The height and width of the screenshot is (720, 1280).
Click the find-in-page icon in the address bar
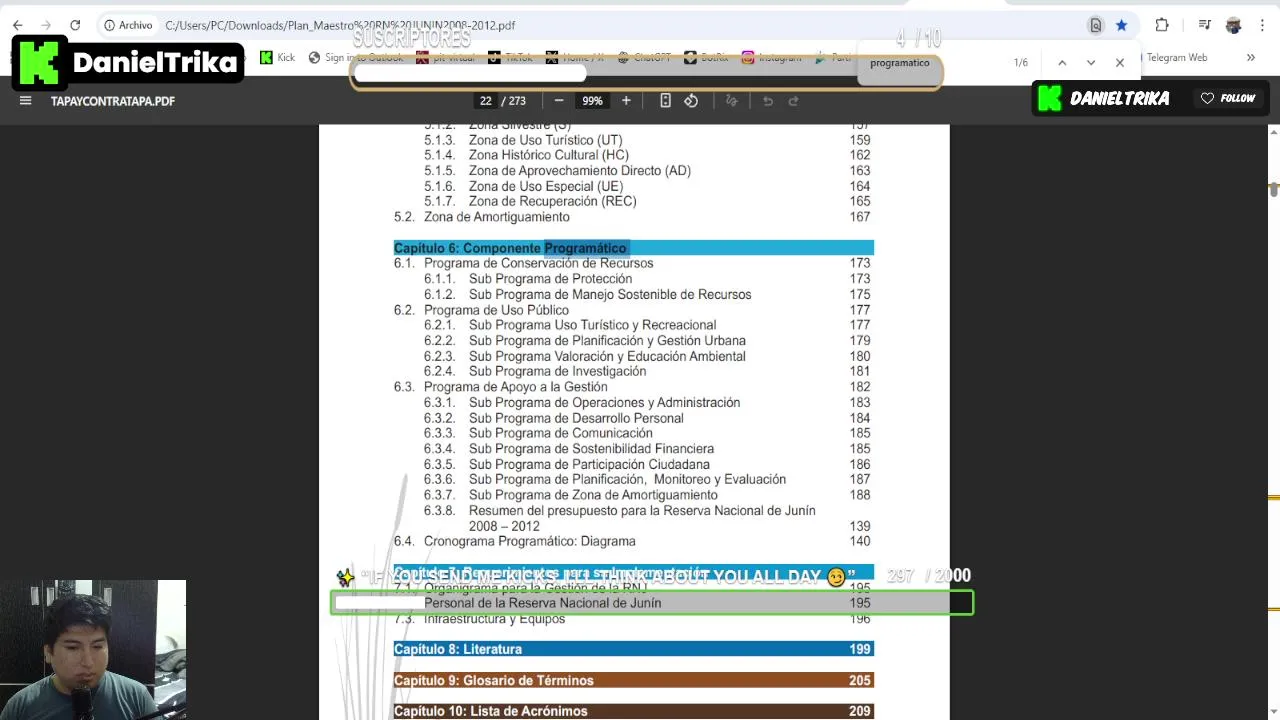click(1096, 25)
